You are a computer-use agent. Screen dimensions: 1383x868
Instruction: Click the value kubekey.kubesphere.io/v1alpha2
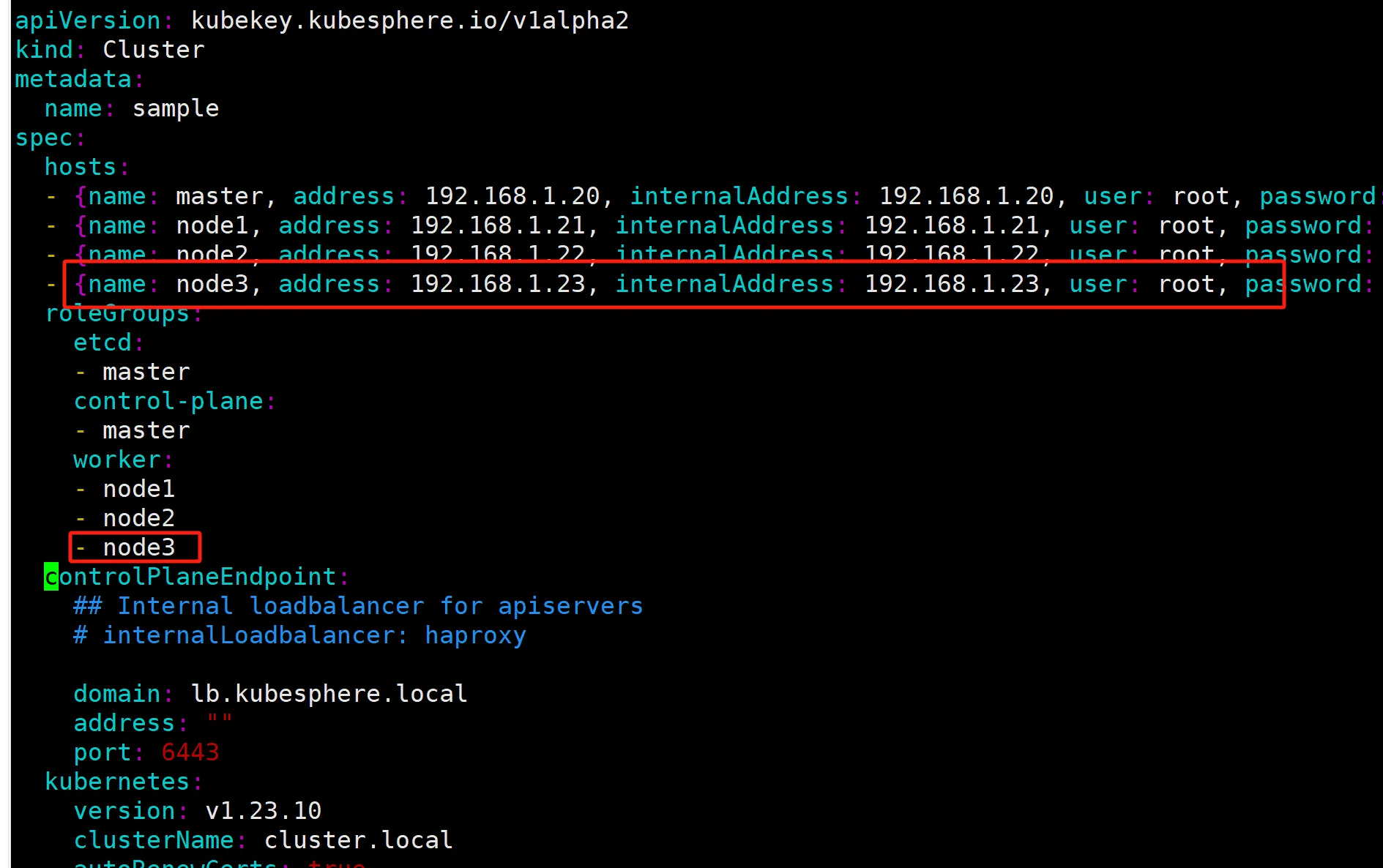tap(410, 20)
